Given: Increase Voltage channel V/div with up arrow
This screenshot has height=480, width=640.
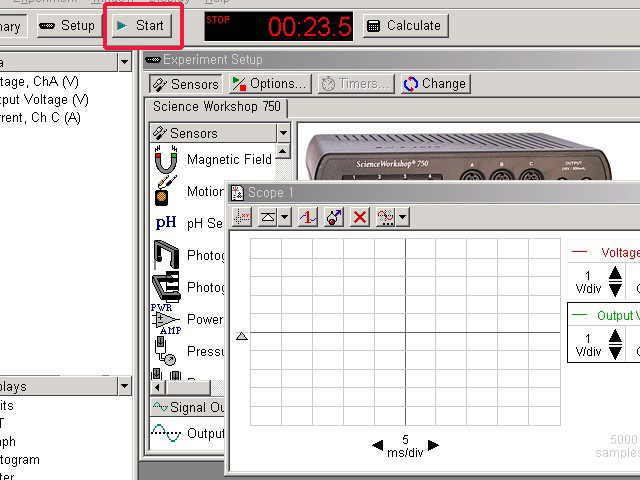Looking at the screenshot, I should pos(615,270).
